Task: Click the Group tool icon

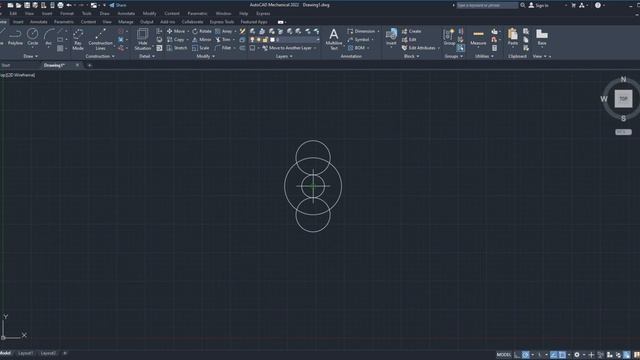Action: [x=449, y=37]
